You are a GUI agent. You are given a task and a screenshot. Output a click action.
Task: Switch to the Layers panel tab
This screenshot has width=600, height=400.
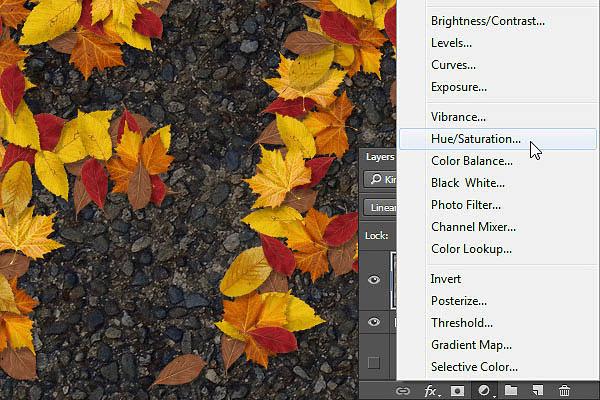(x=380, y=157)
